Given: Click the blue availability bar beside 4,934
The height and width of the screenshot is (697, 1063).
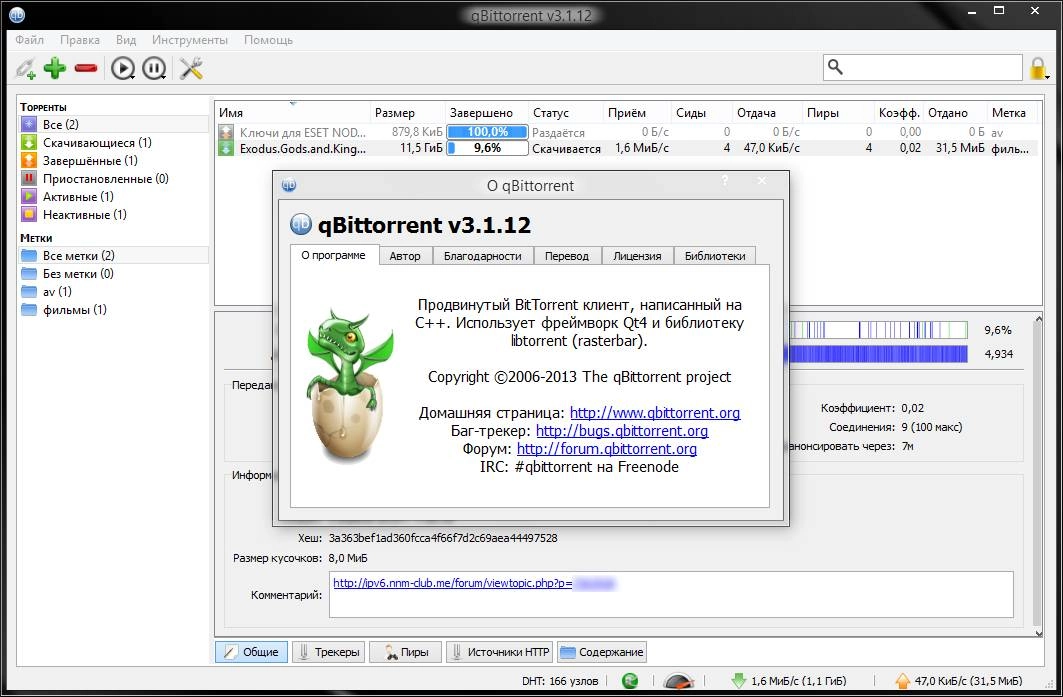Looking at the screenshot, I should pyautogui.click(x=879, y=354).
